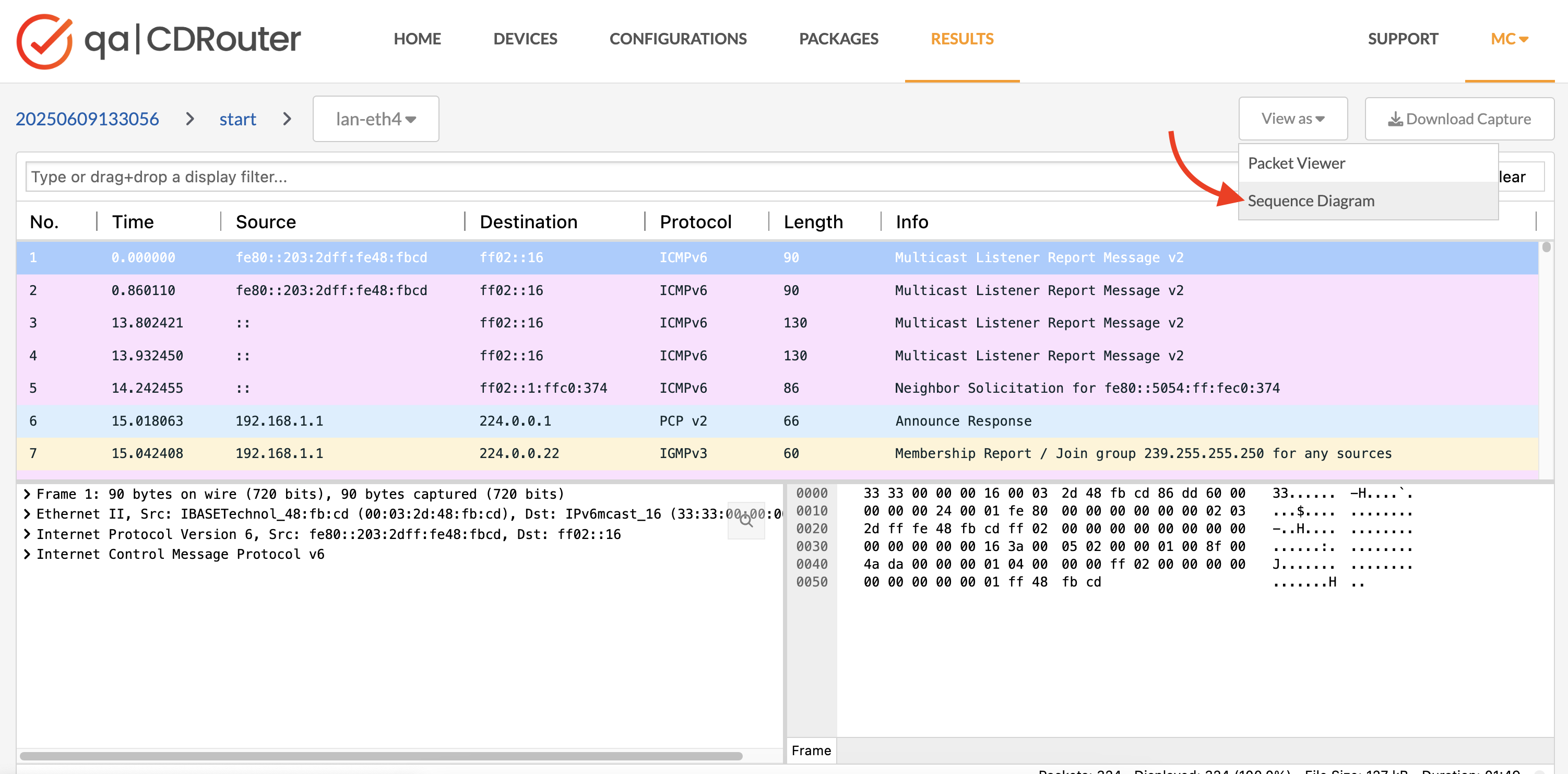The height and width of the screenshot is (774, 1568).
Task: Click the details pane horizontal scrollbar
Action: pos(381,756)
